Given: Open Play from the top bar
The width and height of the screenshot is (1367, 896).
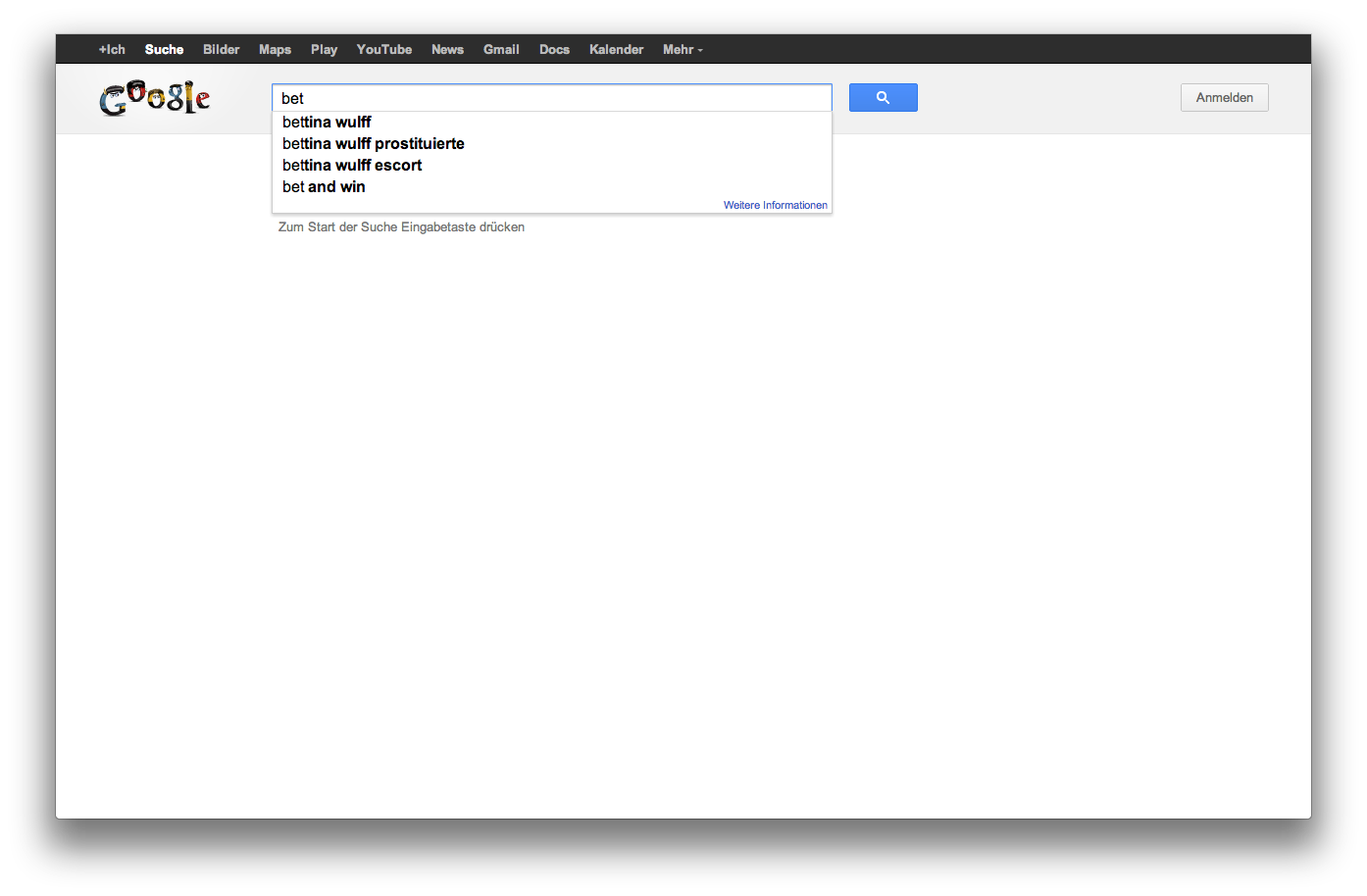Looking at the screenshot, I should [324, 50].
